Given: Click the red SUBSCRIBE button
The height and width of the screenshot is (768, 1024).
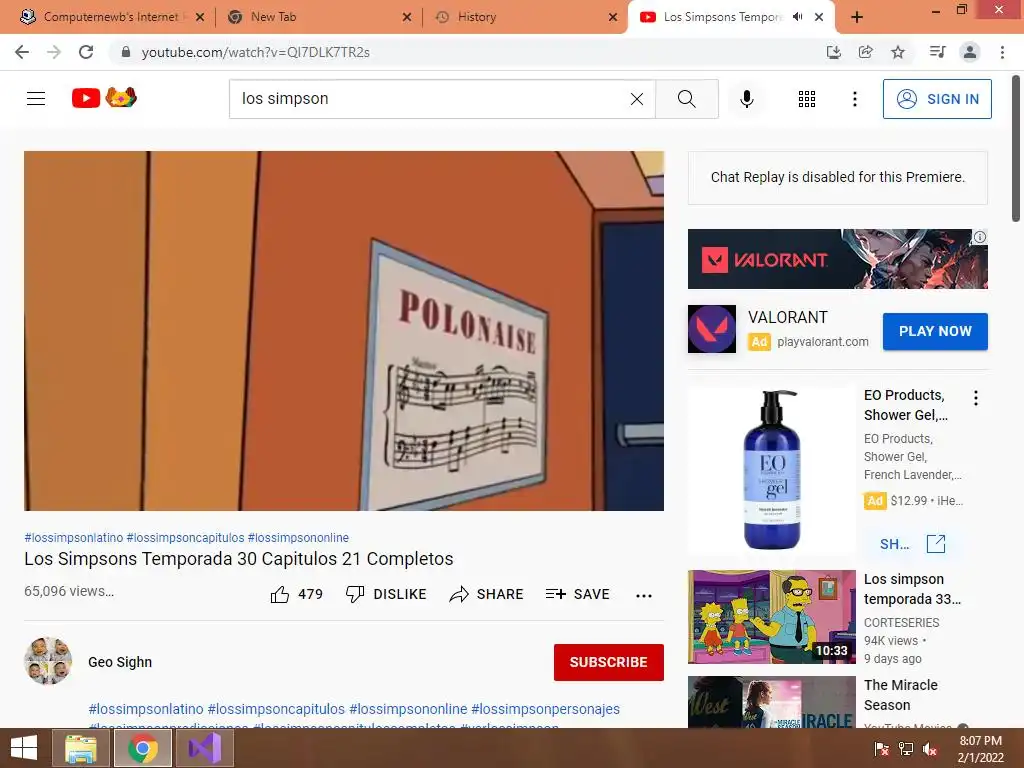Looking at the screenshot, I should (x=609, y=662).
